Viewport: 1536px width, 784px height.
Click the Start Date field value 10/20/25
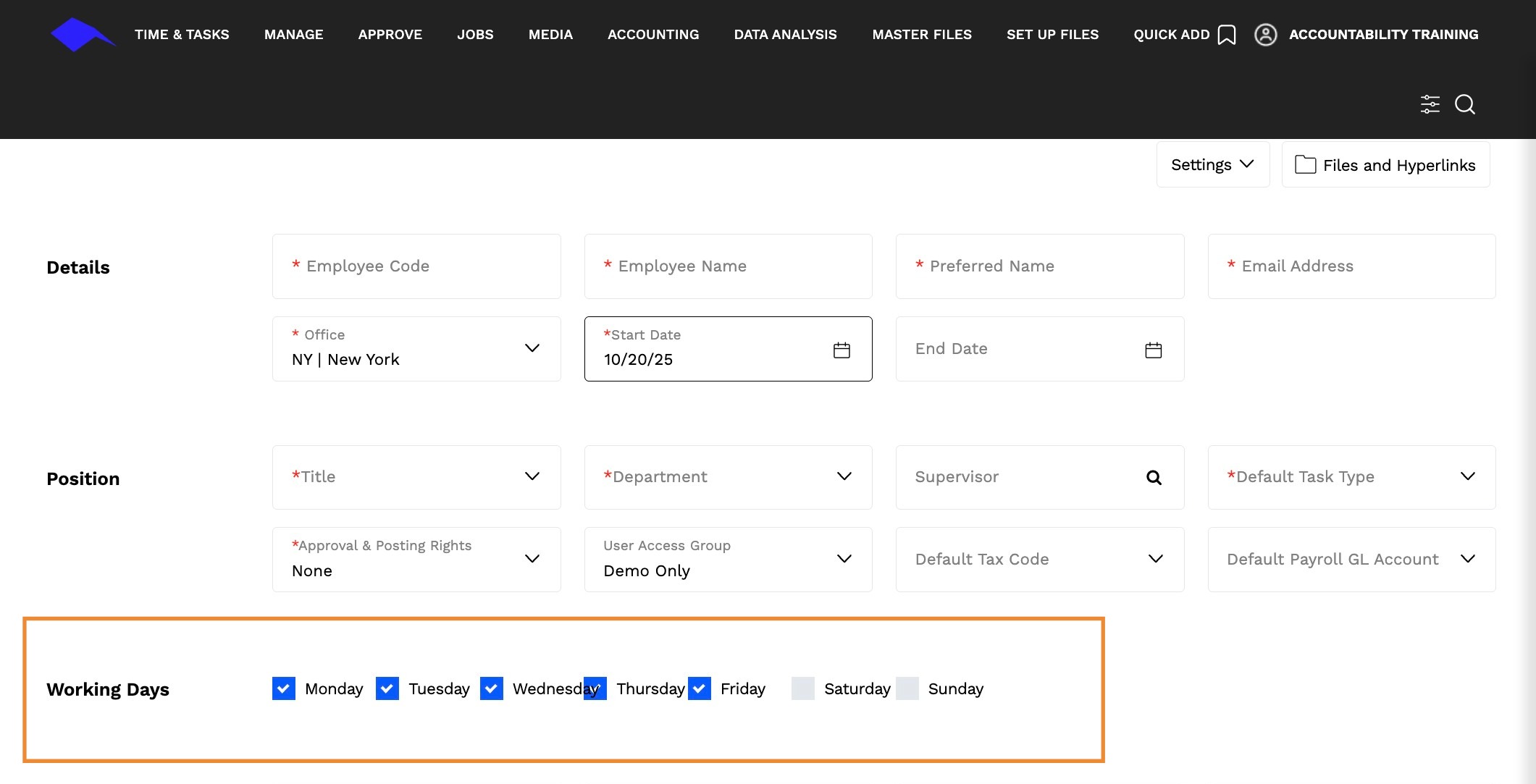click(x=638, y=360)
